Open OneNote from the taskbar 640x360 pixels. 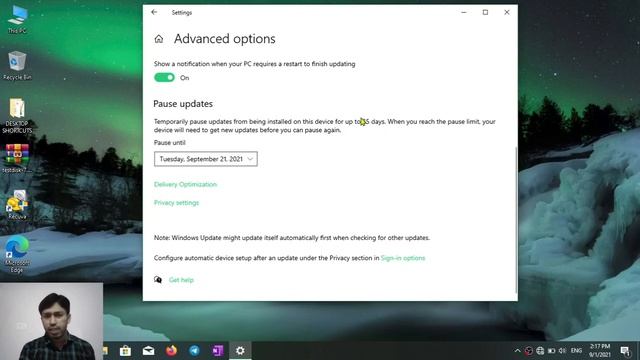(218, 351)
